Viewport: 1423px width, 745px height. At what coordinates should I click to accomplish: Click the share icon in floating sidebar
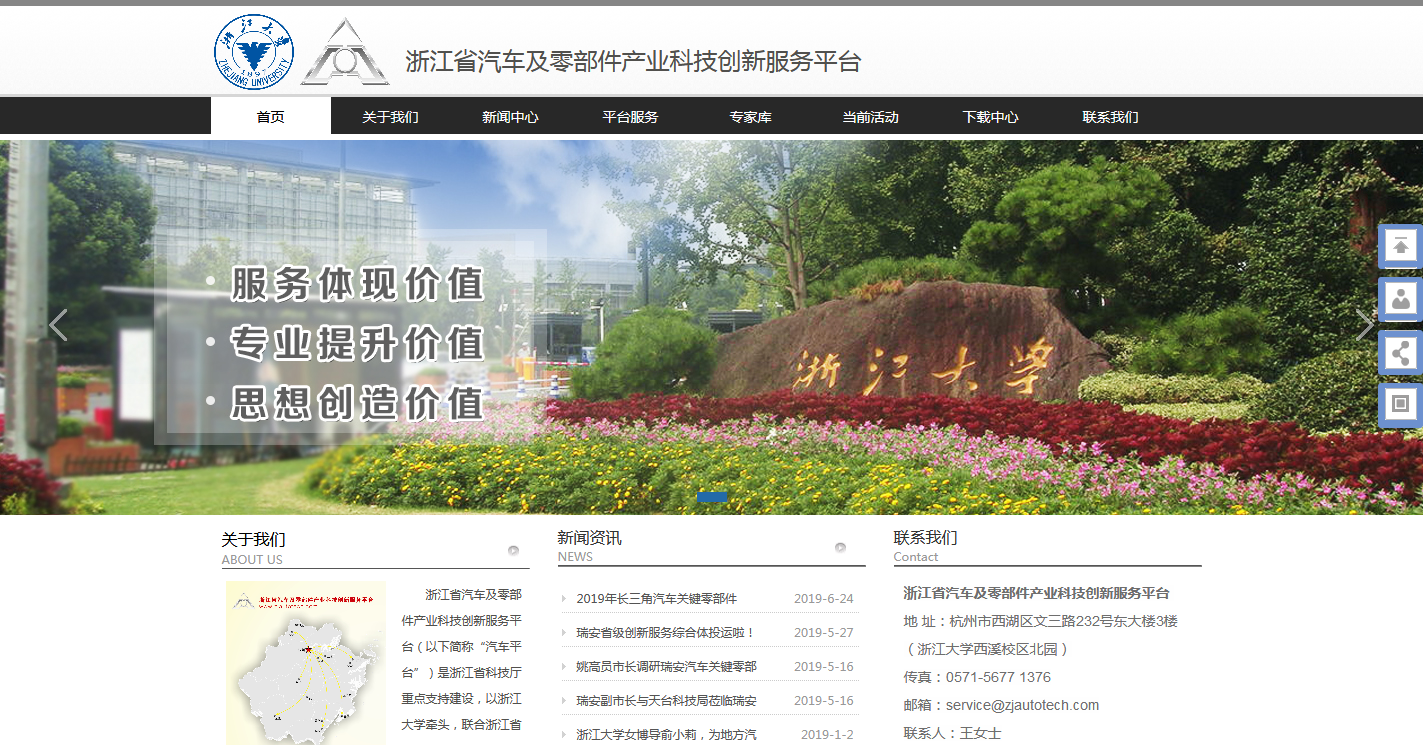1400,352
